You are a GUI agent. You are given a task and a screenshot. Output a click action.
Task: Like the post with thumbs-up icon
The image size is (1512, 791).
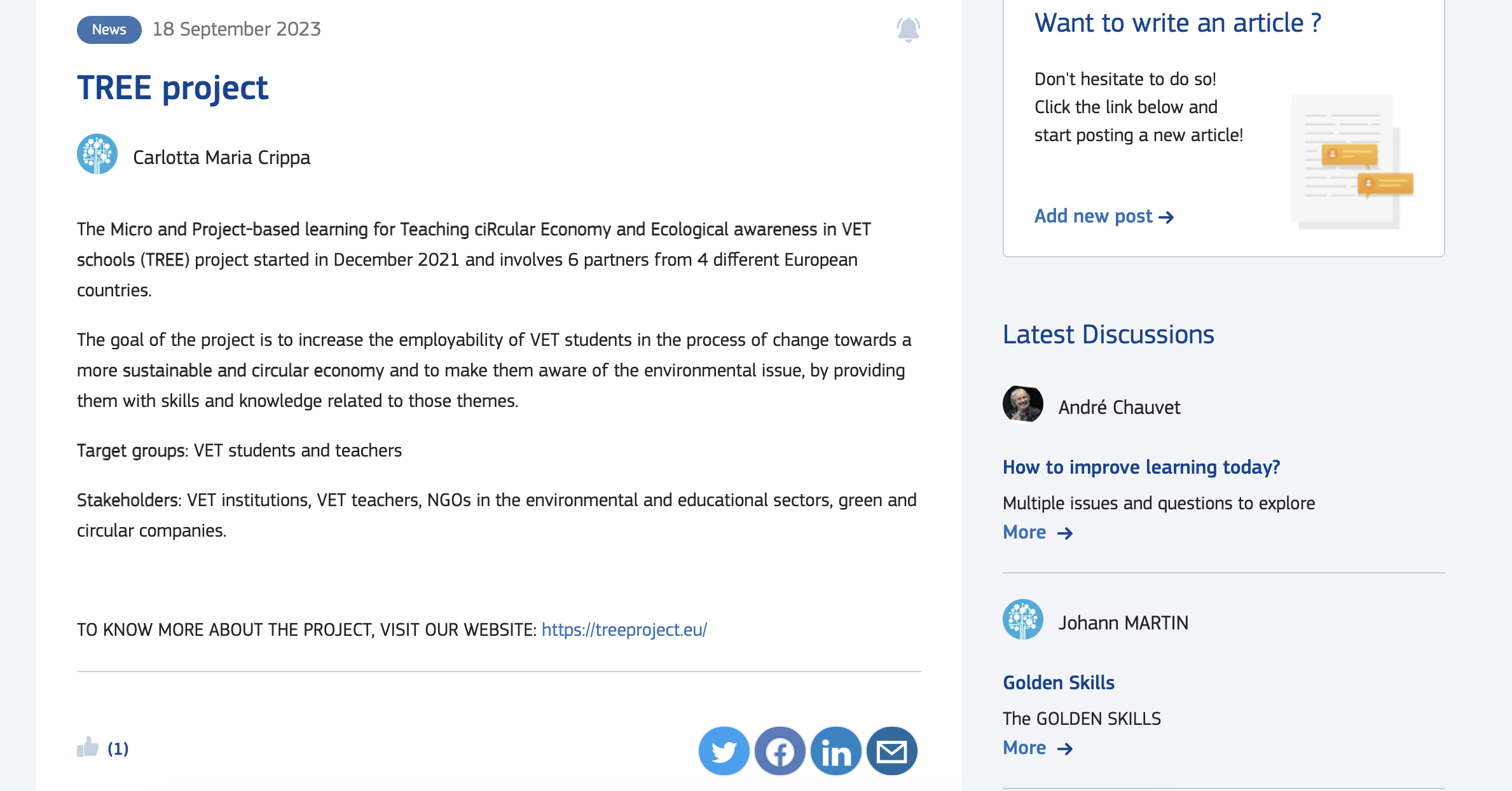tap(88, 748)
